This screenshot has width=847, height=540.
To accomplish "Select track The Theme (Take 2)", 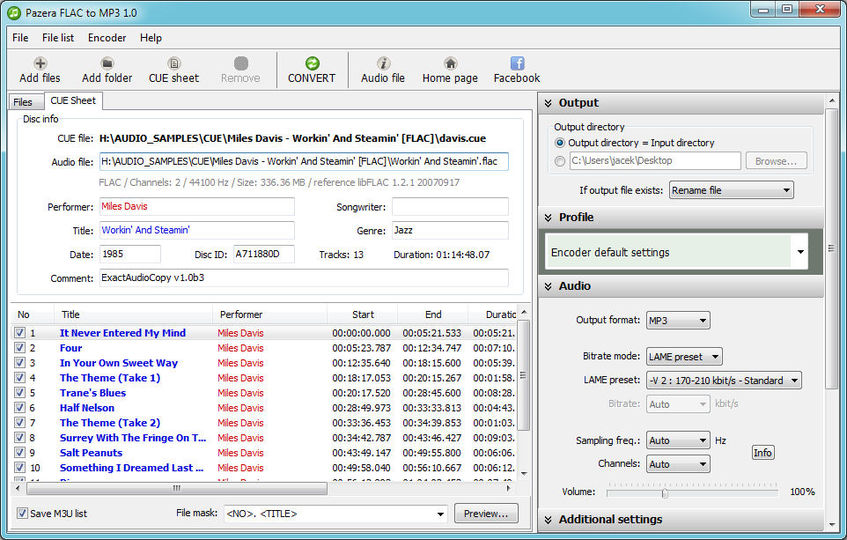I will 110,422.
